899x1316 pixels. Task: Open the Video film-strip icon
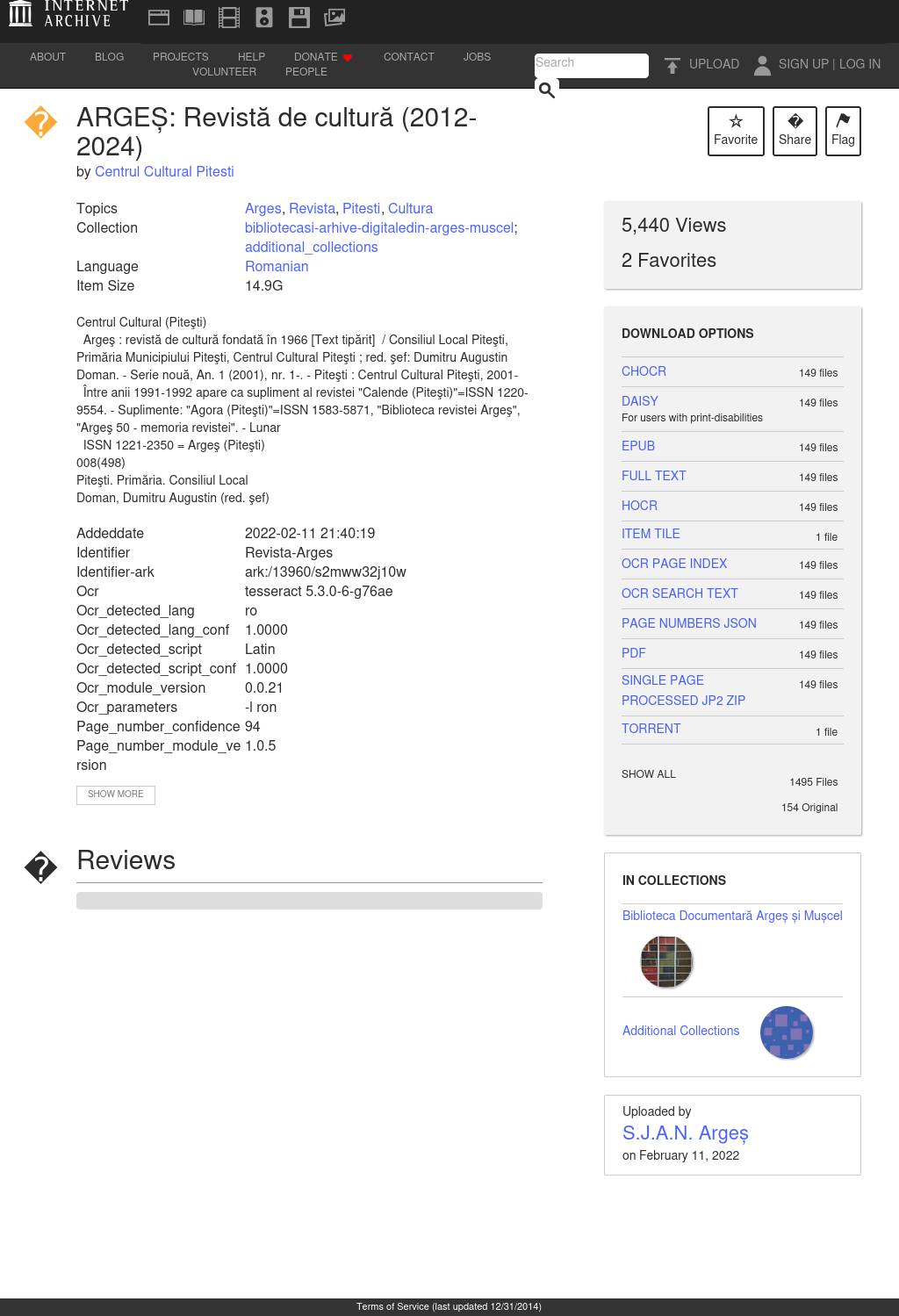click(x=229, y=17)
